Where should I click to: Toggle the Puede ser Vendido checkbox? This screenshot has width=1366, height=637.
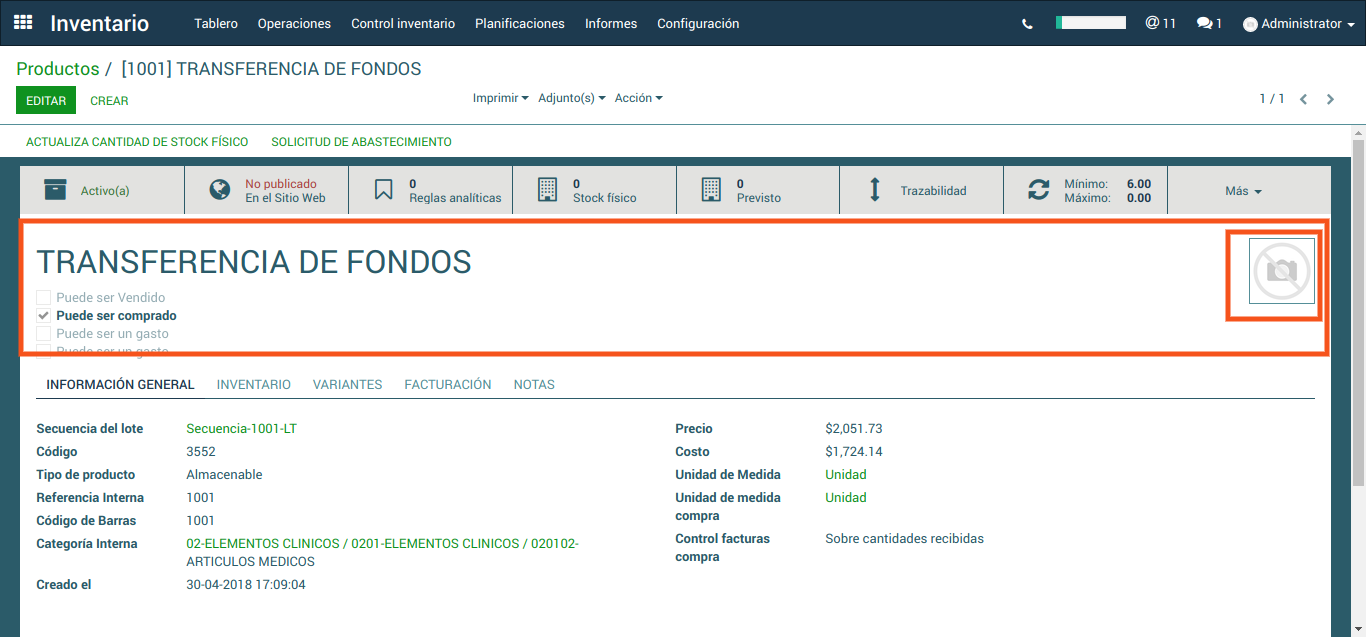tap(43, 298)
